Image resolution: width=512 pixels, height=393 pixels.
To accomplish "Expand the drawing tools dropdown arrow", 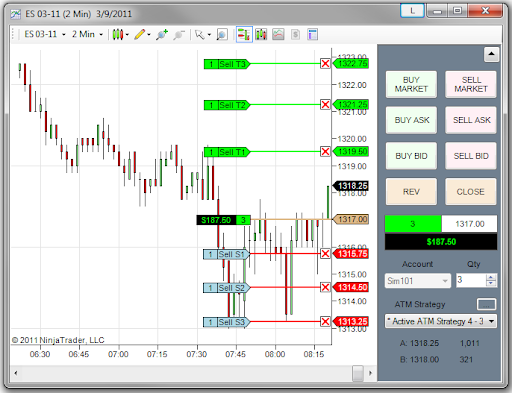I will coord(149,34).
